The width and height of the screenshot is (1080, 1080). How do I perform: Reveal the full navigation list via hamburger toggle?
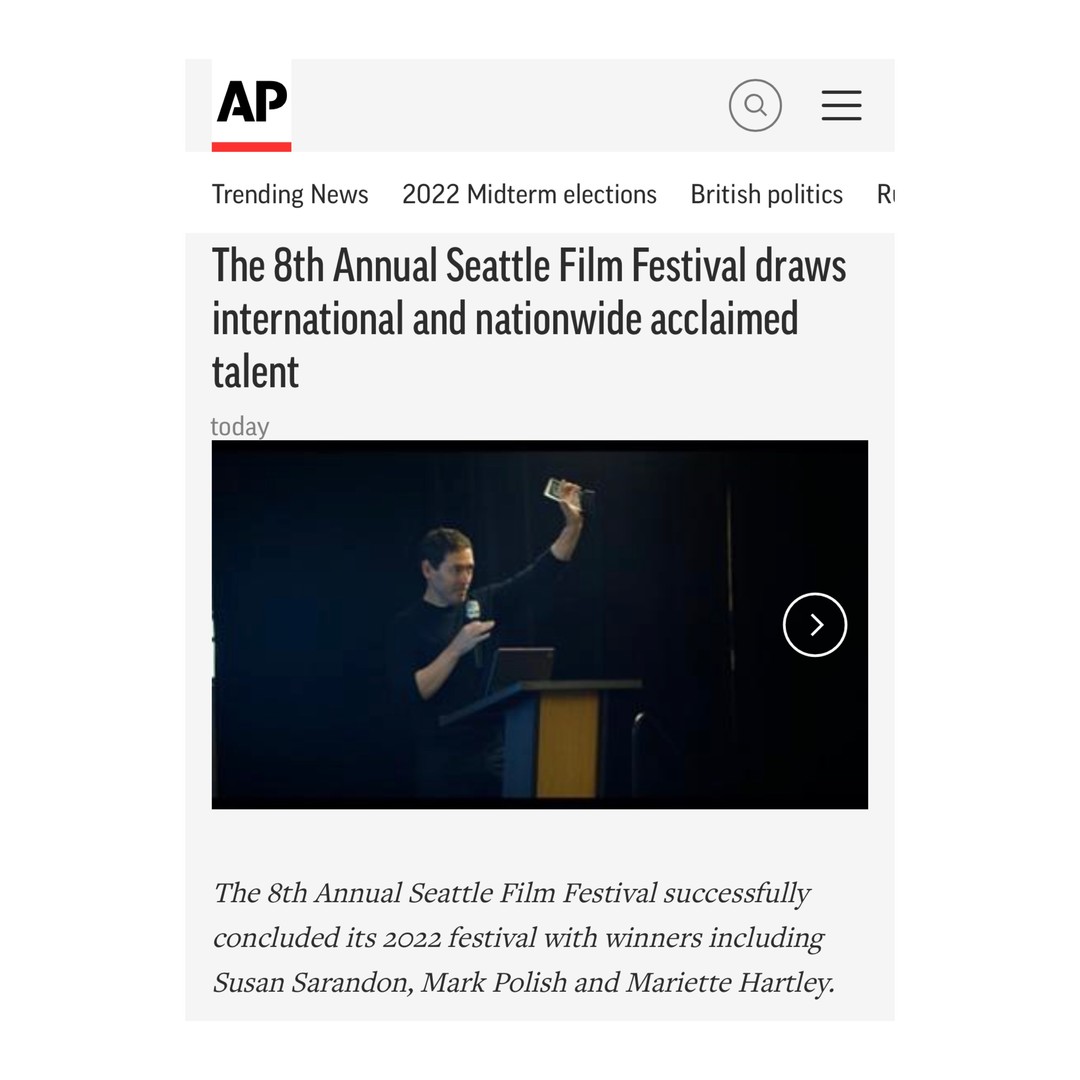(x=841, y=105)
